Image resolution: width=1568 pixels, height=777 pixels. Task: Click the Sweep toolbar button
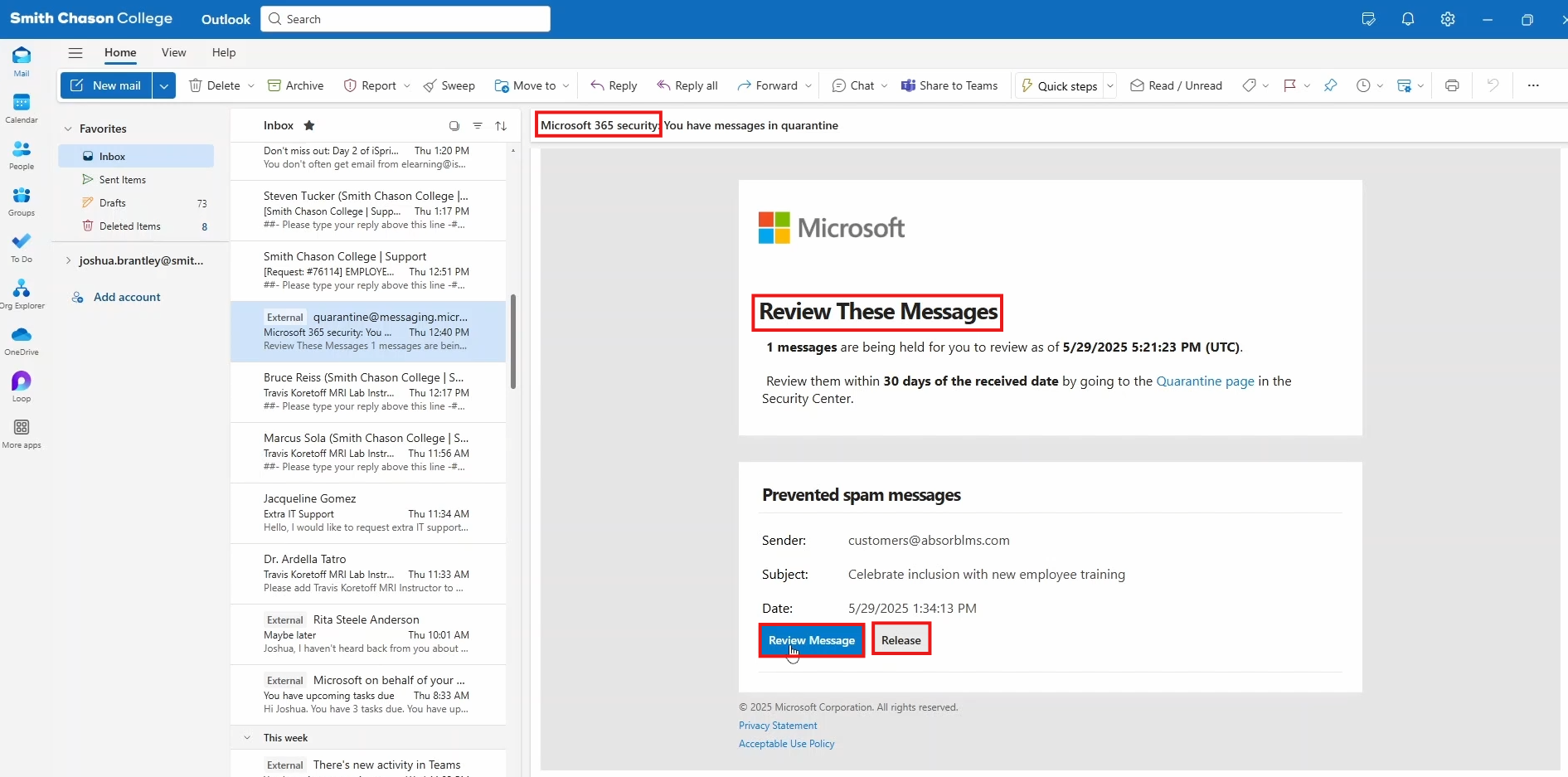449,85
